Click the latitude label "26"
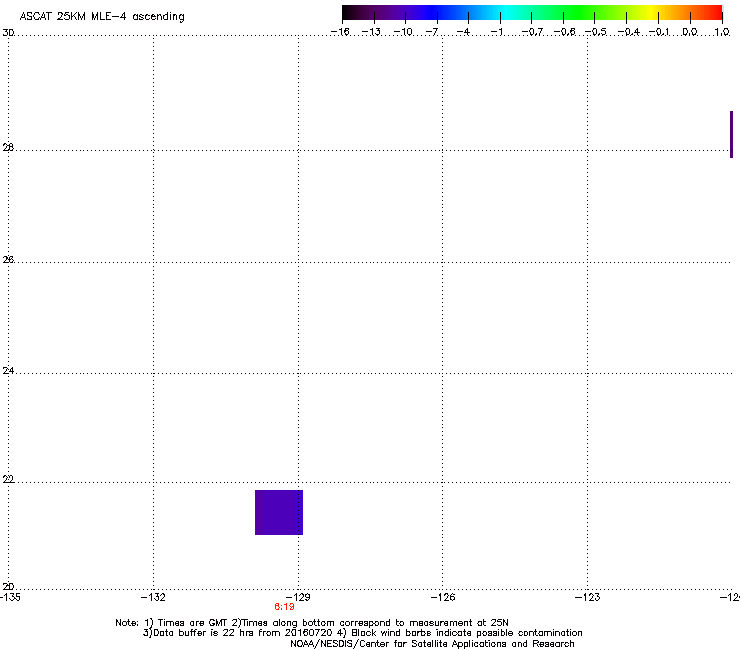Viewport: 740px width, 650px height. click(8, 260)
